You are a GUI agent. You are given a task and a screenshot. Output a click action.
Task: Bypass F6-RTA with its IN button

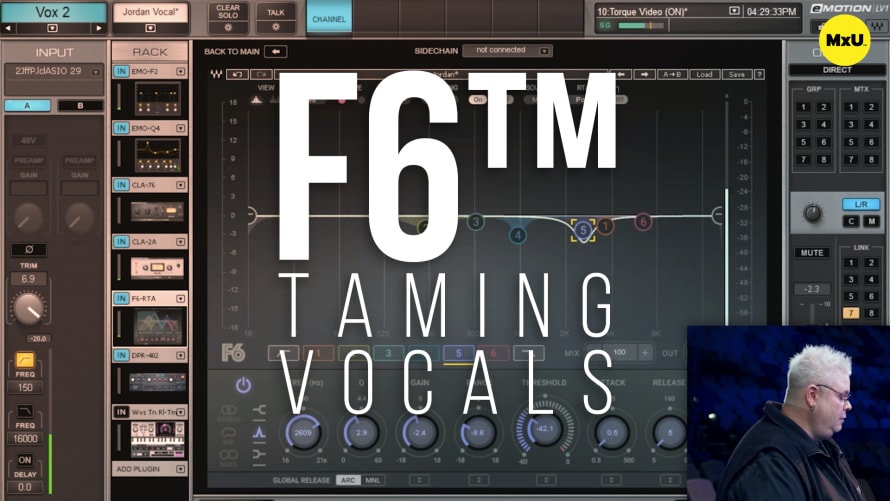121,298
